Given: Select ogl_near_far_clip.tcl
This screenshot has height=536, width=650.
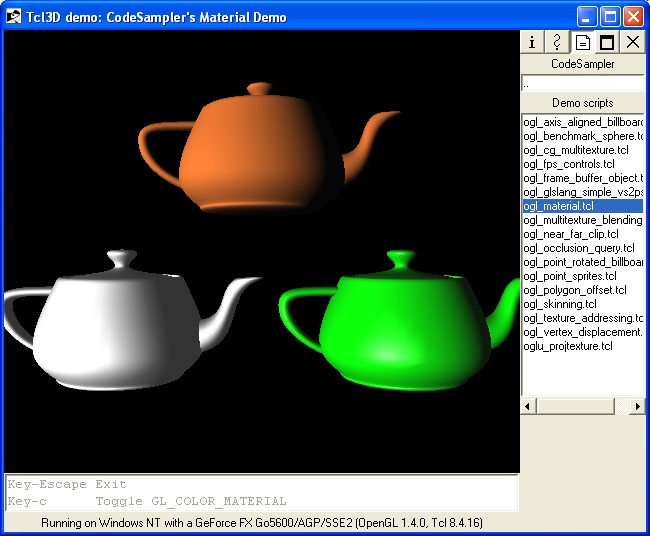Looking at the screenshot, I should pos(583,234).
